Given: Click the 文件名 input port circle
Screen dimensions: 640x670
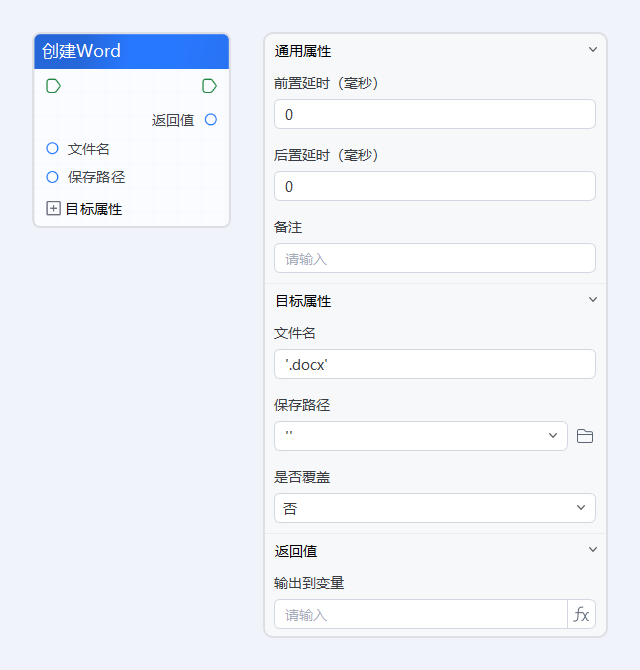Looking at the screenshot, I should pyautogui.click(x=53, y=149).
